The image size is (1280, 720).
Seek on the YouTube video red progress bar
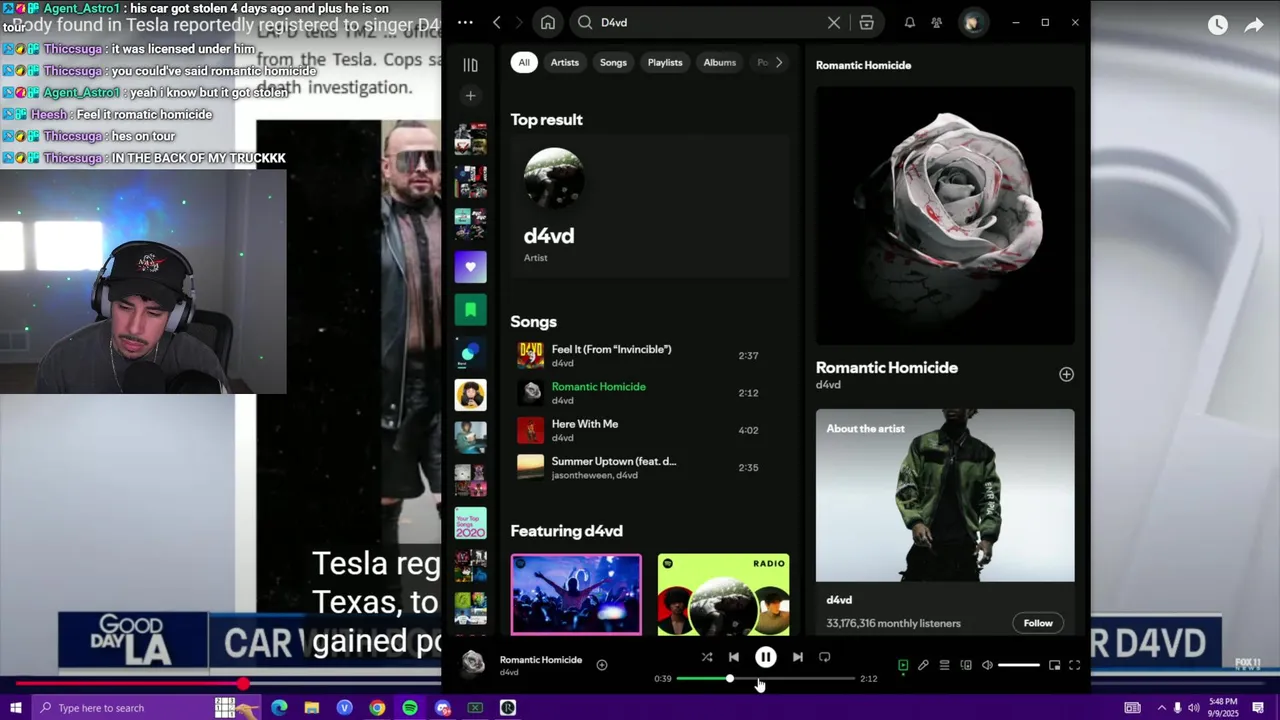[640, 685]
